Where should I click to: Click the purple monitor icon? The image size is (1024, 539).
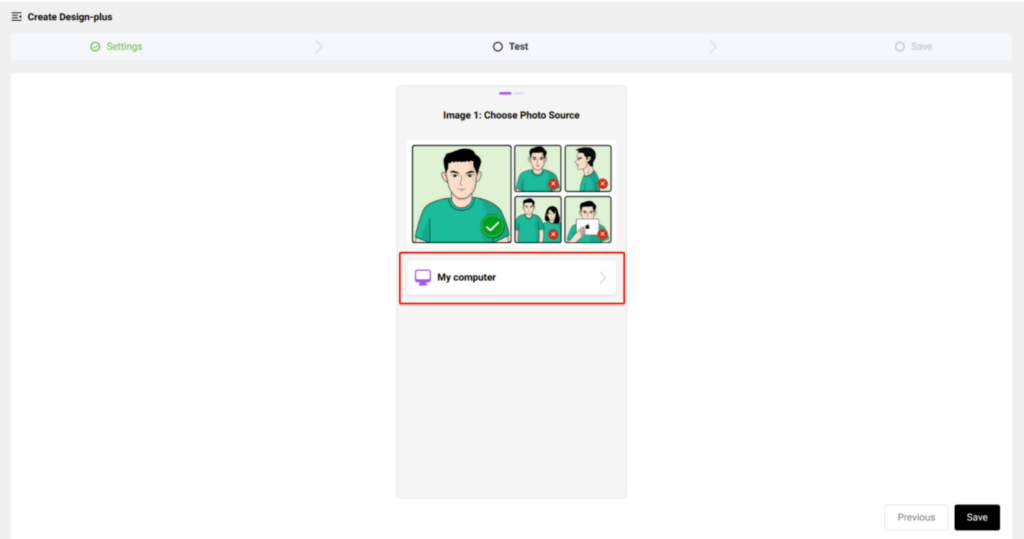pyautogui.click(x=423, y=278)
